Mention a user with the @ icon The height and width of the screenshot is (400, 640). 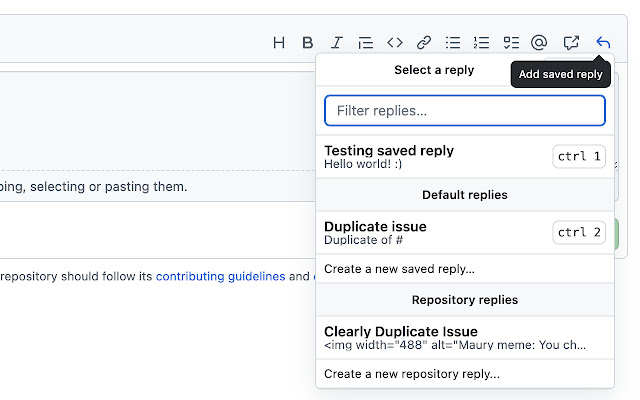tap(539, 42)
